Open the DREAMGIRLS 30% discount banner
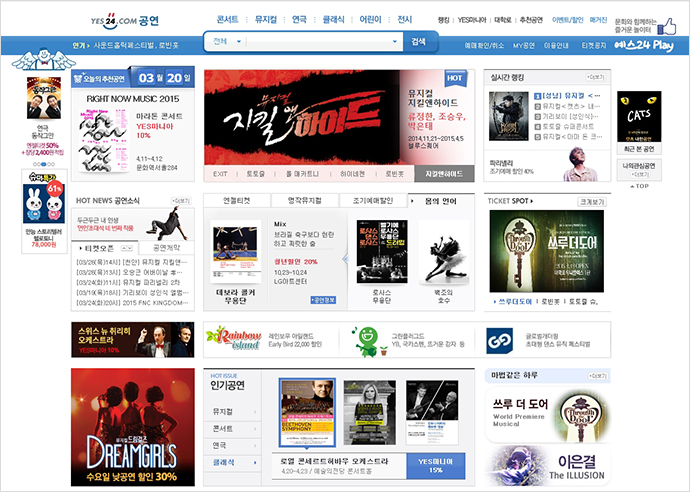Viewport: 690px width, 492px height. click(x=133, y=427)
